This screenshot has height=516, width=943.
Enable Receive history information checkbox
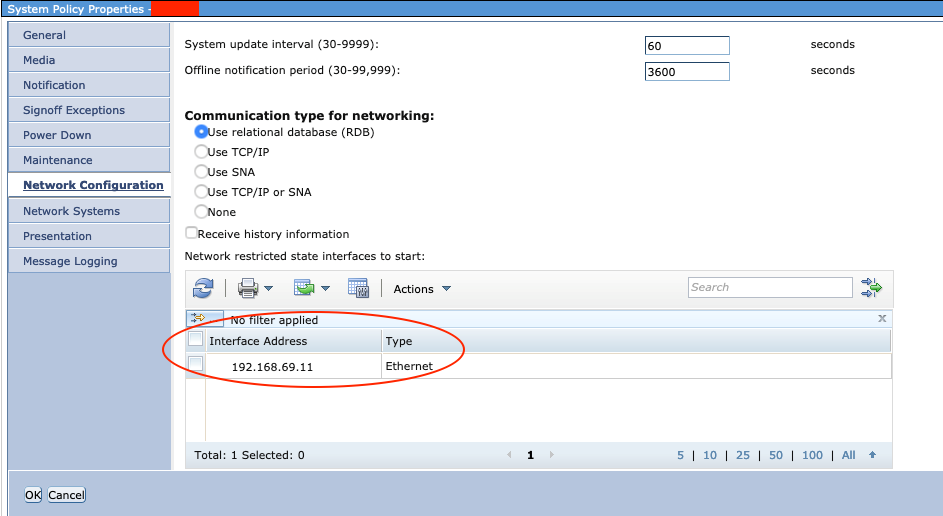(192, 233)
